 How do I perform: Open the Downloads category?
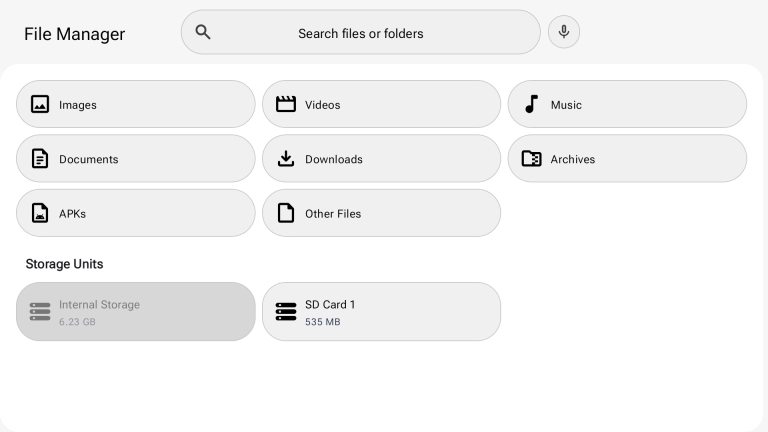(382, 159)
